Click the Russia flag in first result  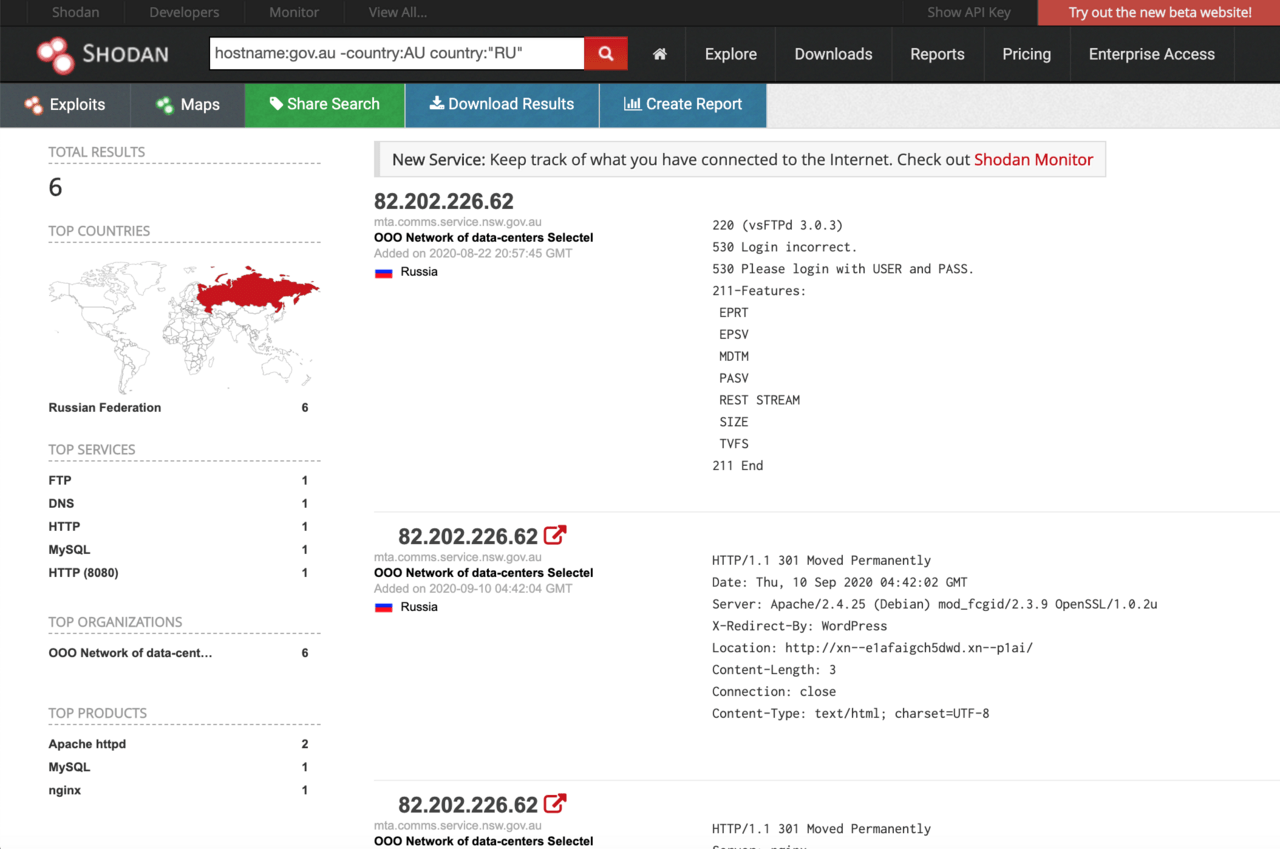pos(383,272)
